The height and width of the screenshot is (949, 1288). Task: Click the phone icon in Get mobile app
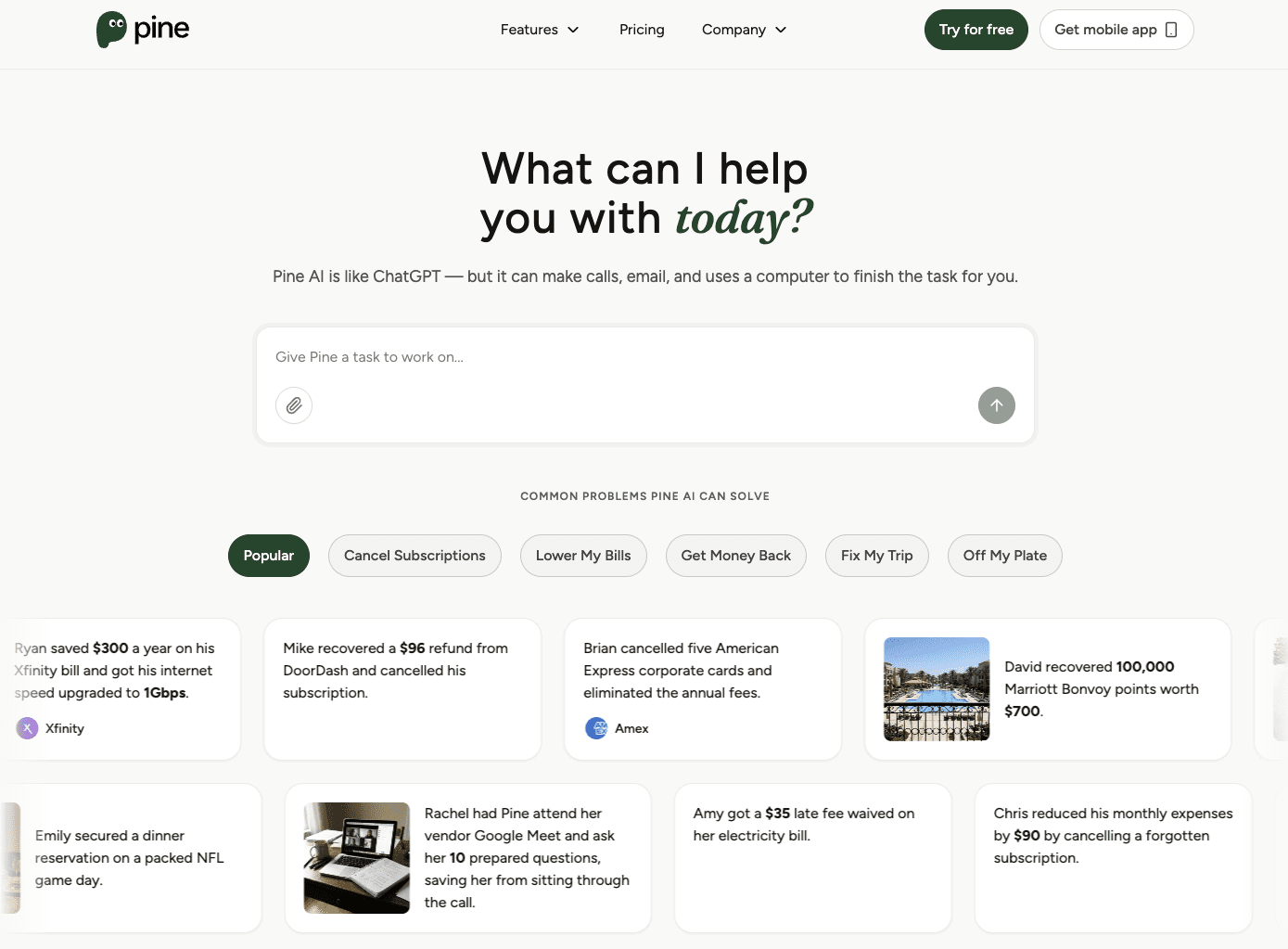[x=1171, y=30]
